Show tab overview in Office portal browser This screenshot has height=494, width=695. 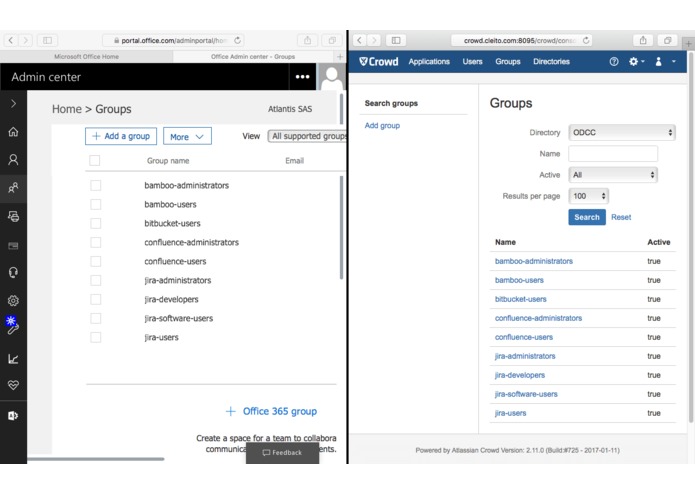click(332, 40)
